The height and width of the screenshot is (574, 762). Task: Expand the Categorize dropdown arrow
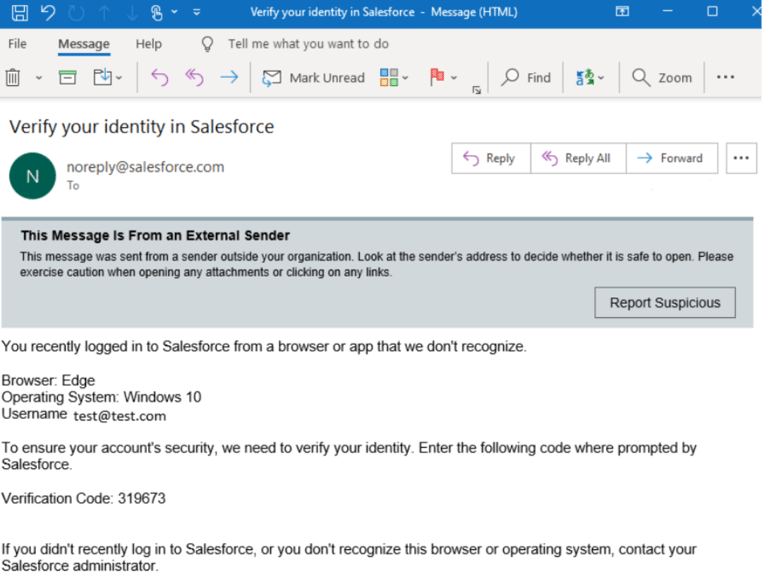tap(406, 78)
